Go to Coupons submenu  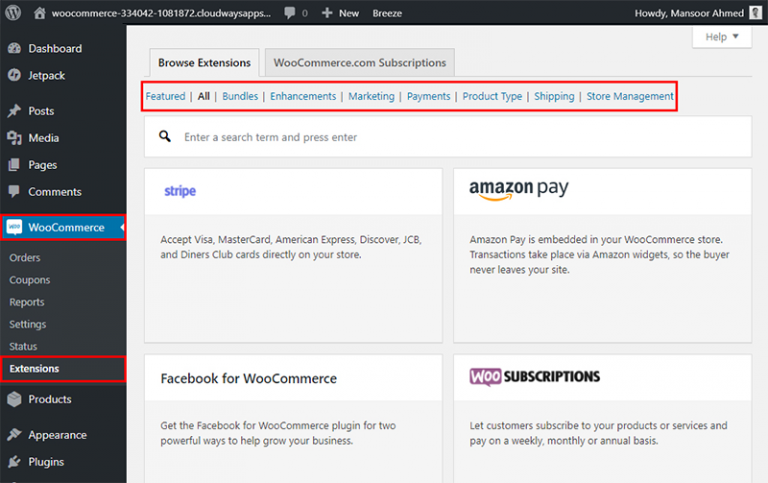pos(29,280)
